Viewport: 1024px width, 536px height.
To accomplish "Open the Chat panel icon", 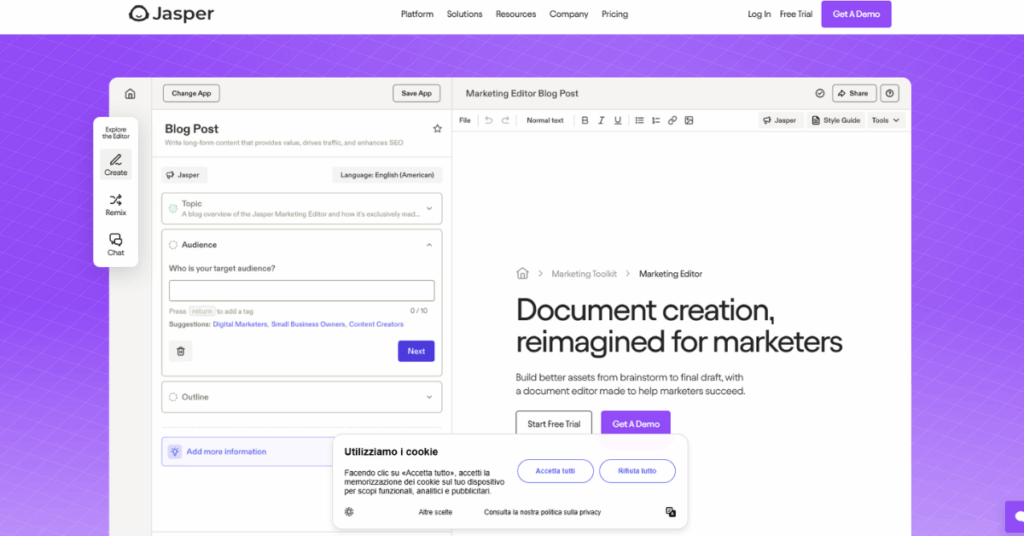I will click(x=116, y=244).
